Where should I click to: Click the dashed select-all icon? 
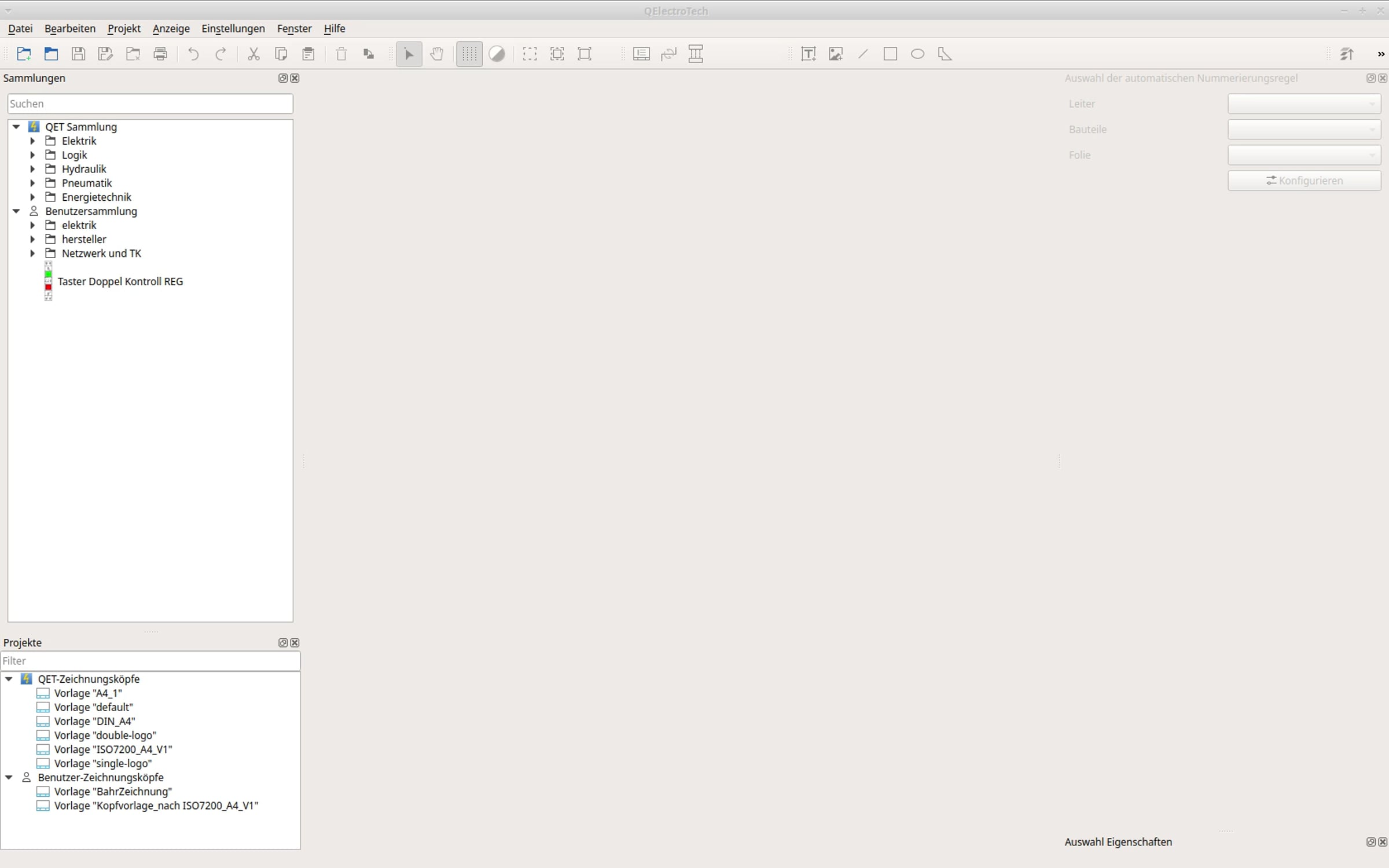(530, 54)
